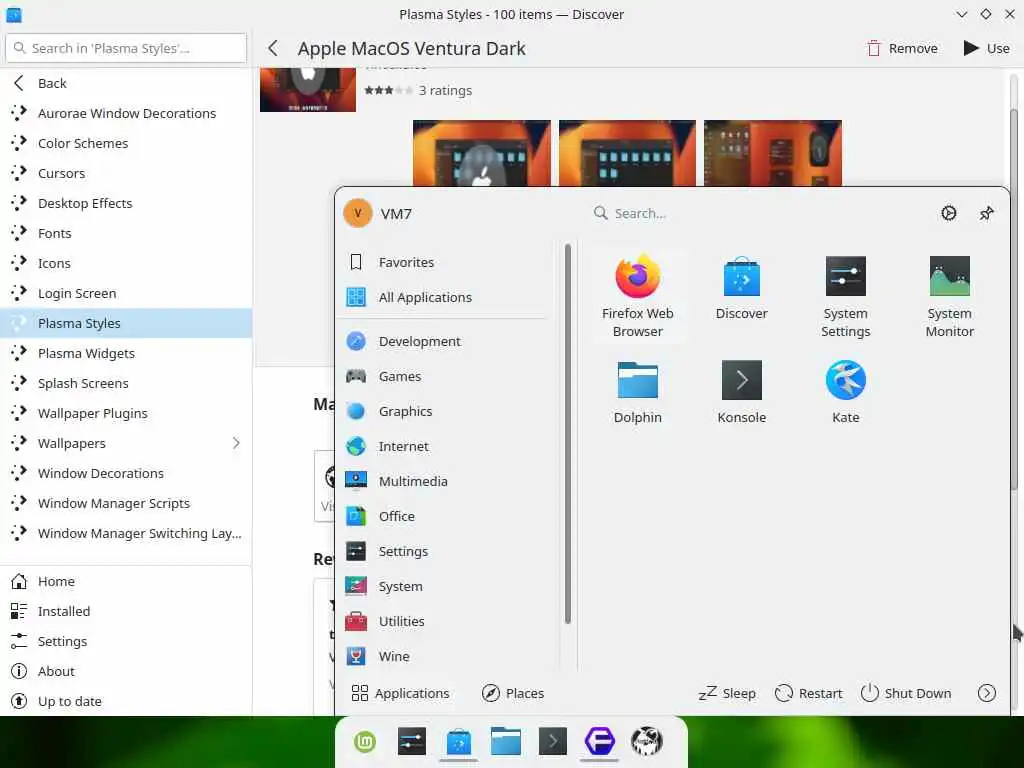Image resolution: width=1024 pixels, height=768 pixels.
Task: Open the Graphics category
Action: coord(447,411)
